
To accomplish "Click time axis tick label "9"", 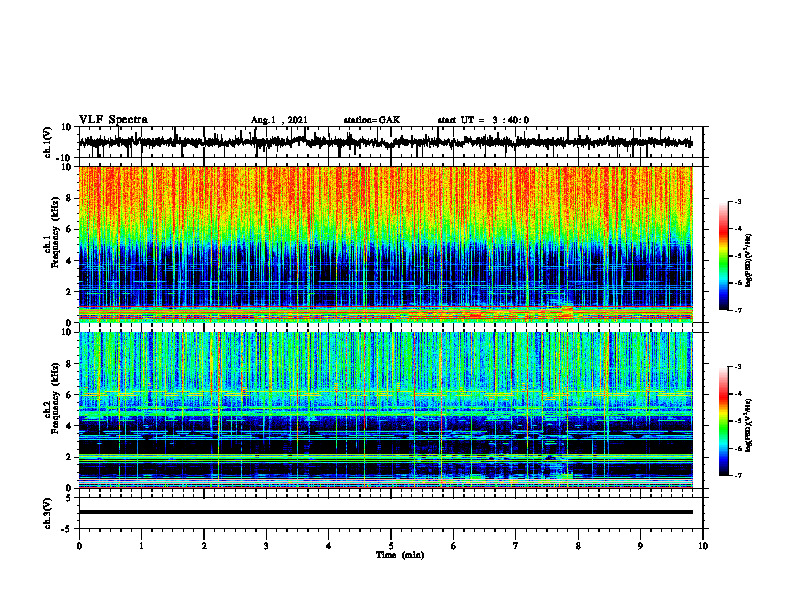I will [x=640, y=546].
